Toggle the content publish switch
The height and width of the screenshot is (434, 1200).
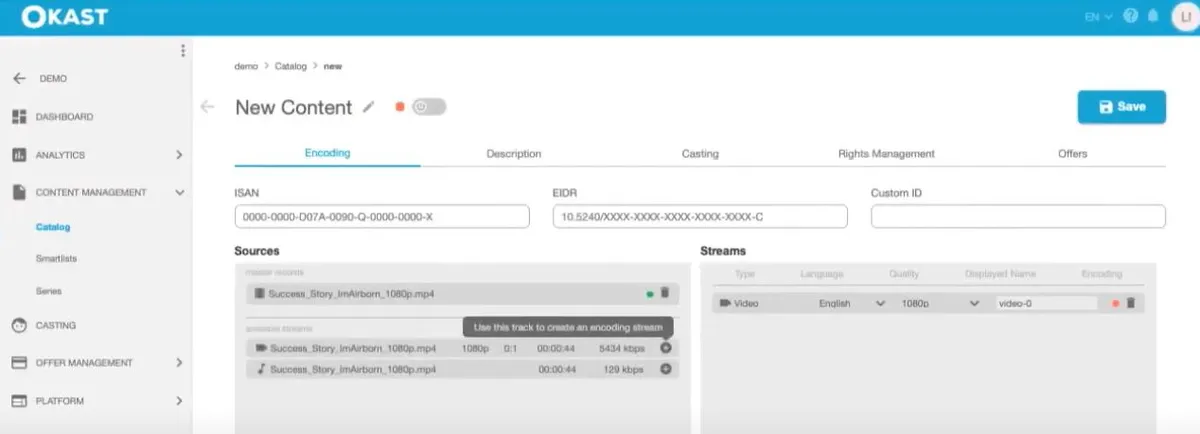(x=429, y=107)
